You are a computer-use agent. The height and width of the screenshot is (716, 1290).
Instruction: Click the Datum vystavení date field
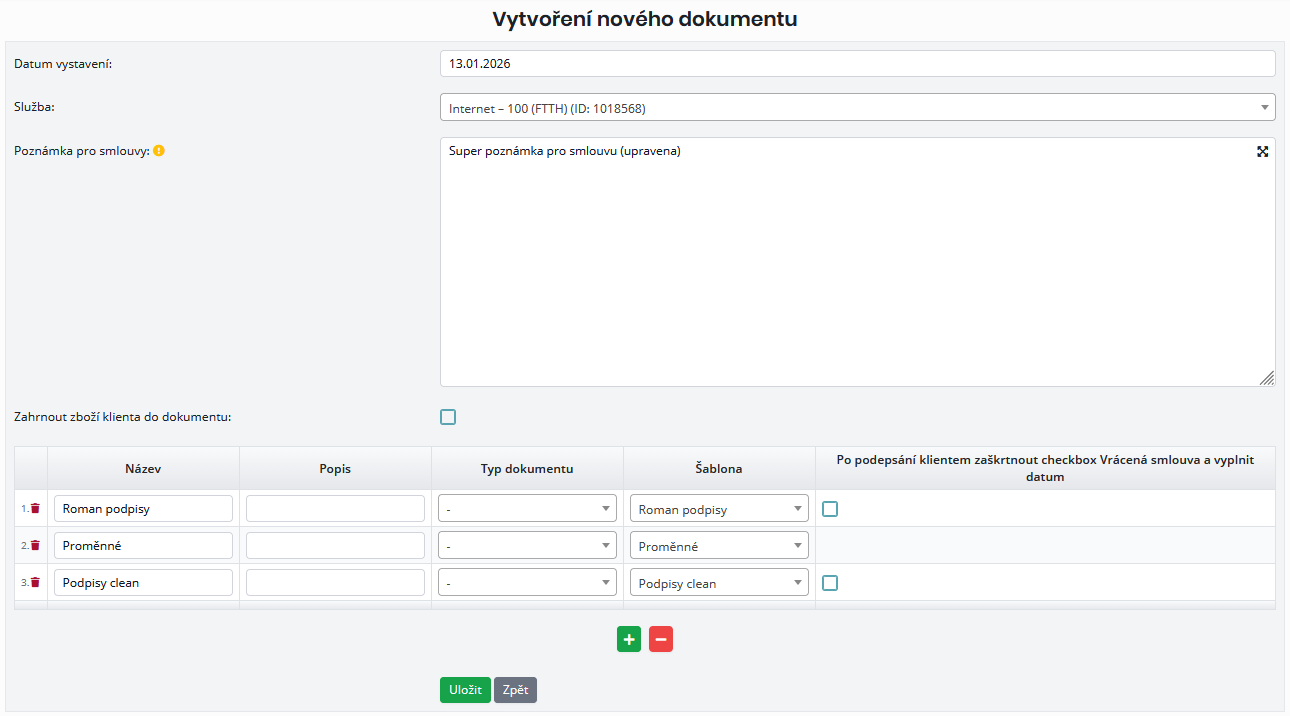857,63
